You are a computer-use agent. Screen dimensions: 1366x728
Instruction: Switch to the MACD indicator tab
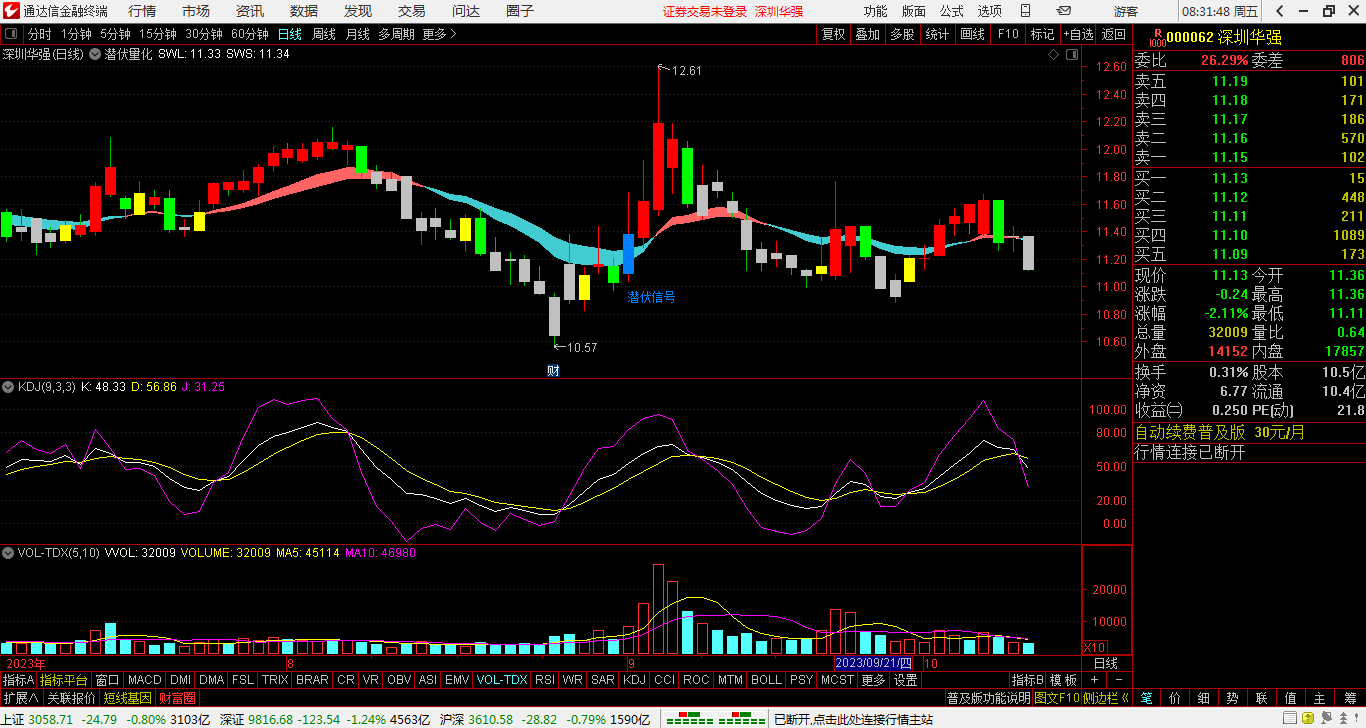145,680
